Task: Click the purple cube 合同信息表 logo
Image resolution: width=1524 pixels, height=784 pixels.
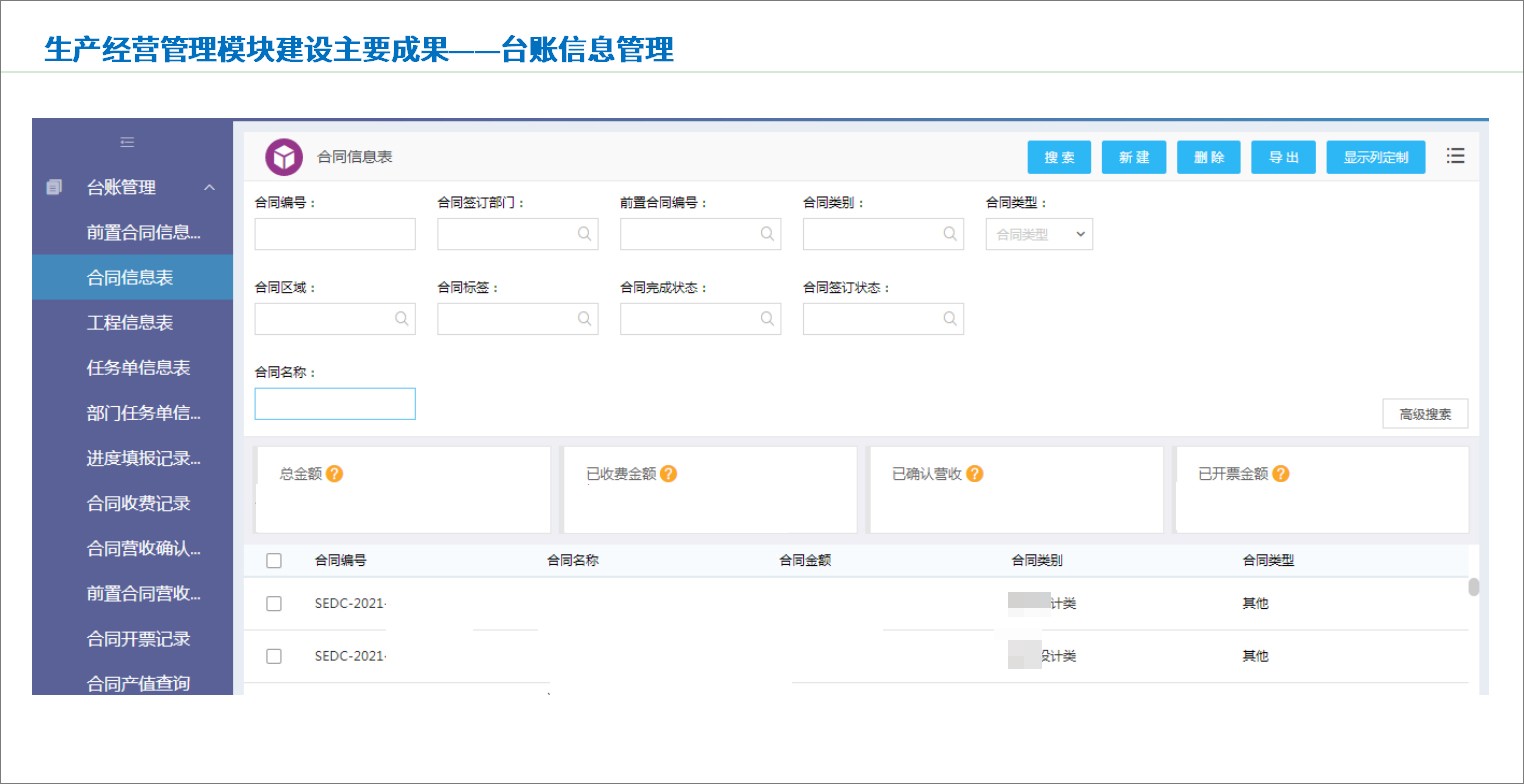Action: (x=284, y=157)
